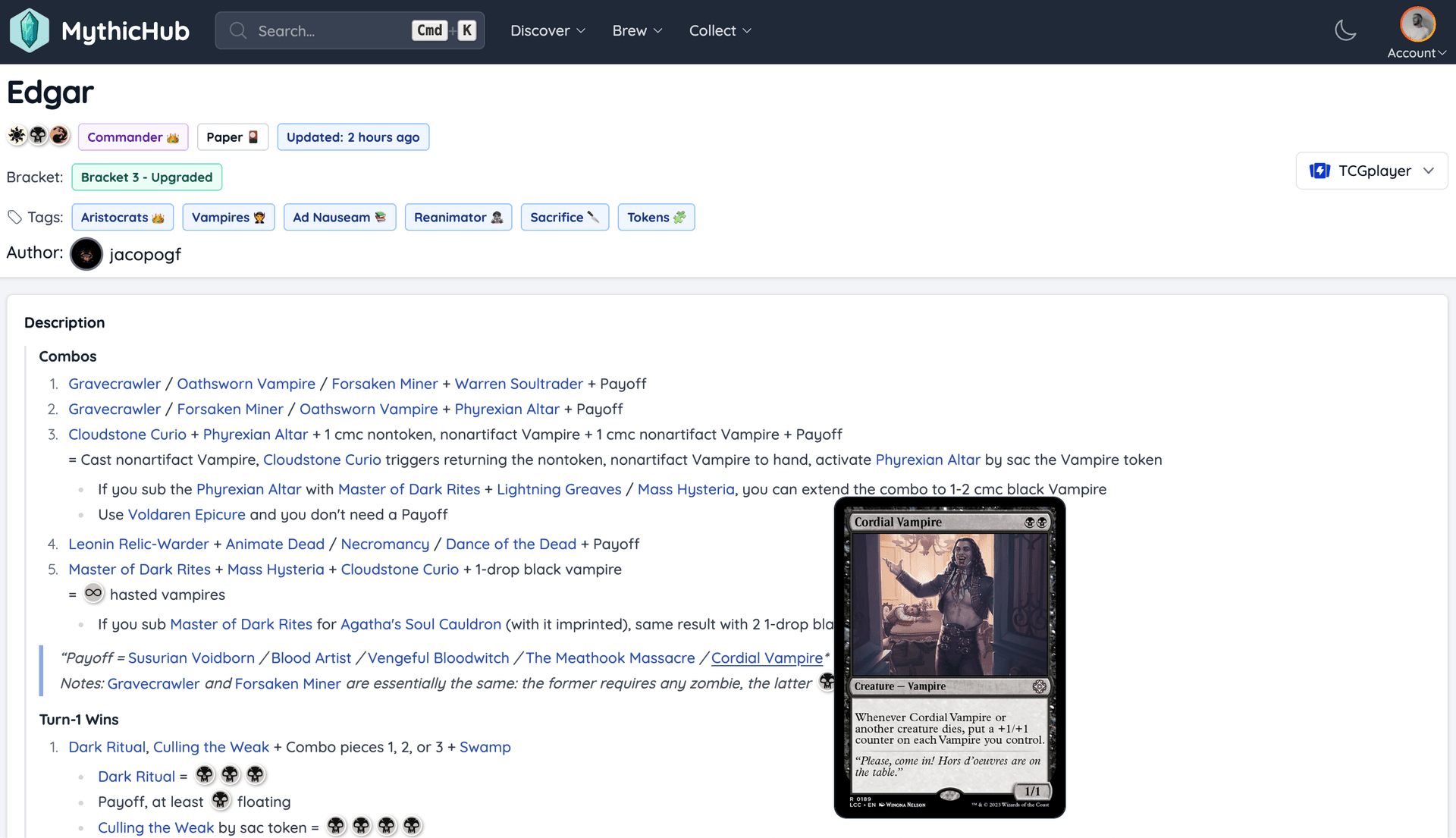Open the Swamp card link
The height and width of the screenshot is (838, 1456).
485,747
